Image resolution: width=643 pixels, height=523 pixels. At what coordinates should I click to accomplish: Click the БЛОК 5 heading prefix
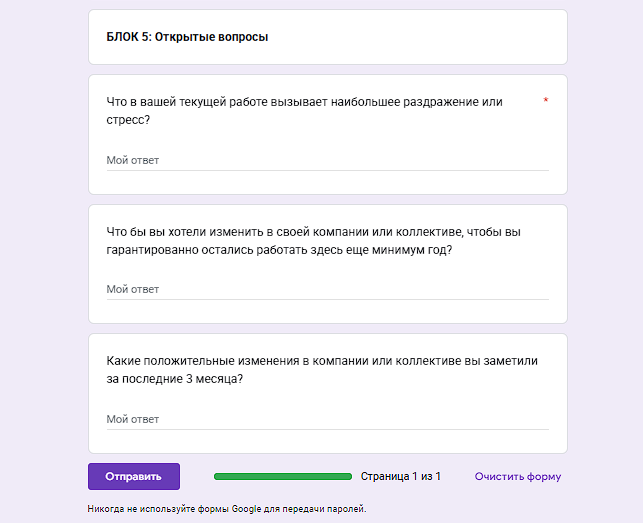[x=128, y=37]
